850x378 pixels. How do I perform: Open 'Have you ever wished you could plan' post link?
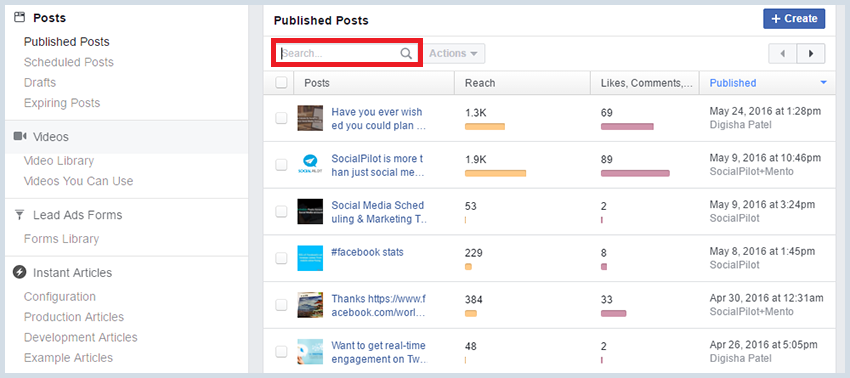pyautogui.click(x=378, y=119)
